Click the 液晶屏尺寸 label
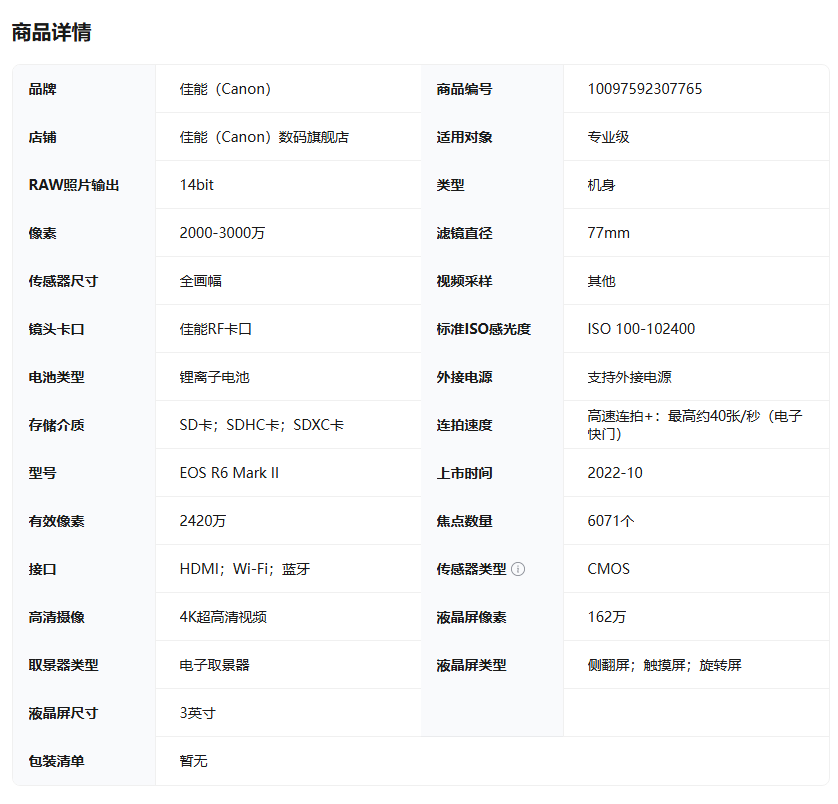 point(63,713)
